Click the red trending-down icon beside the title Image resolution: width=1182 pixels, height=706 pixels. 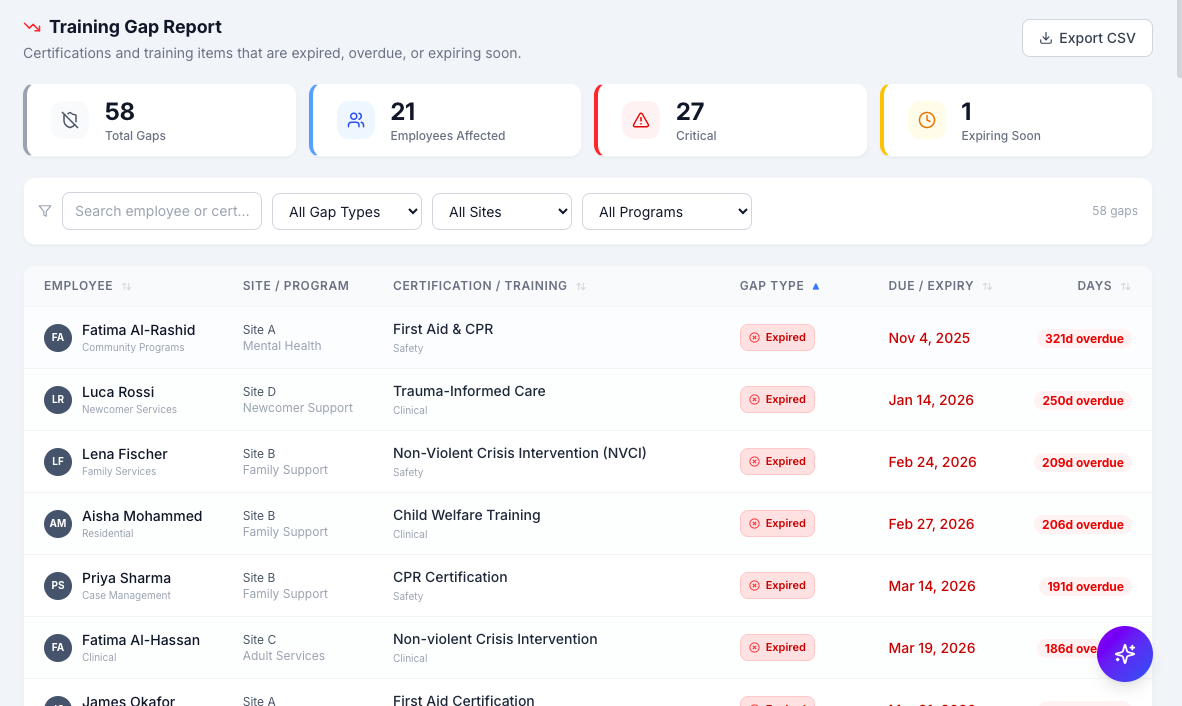click(x=32, y=27)
